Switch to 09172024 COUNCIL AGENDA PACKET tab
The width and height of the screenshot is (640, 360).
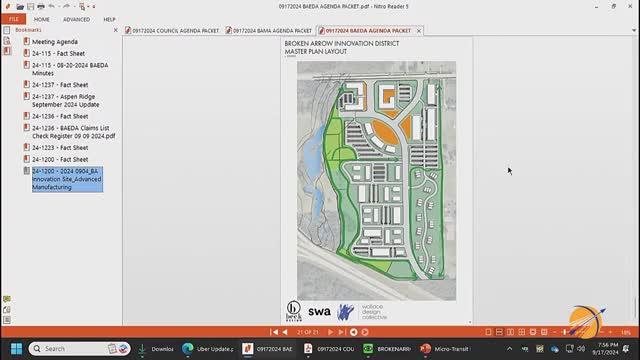pos(172,31)
